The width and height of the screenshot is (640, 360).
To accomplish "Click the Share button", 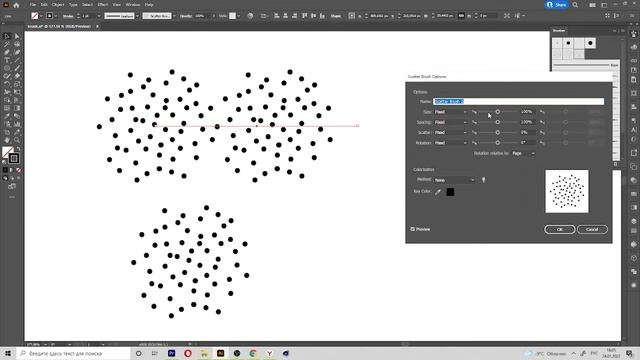I will [556, 5].
